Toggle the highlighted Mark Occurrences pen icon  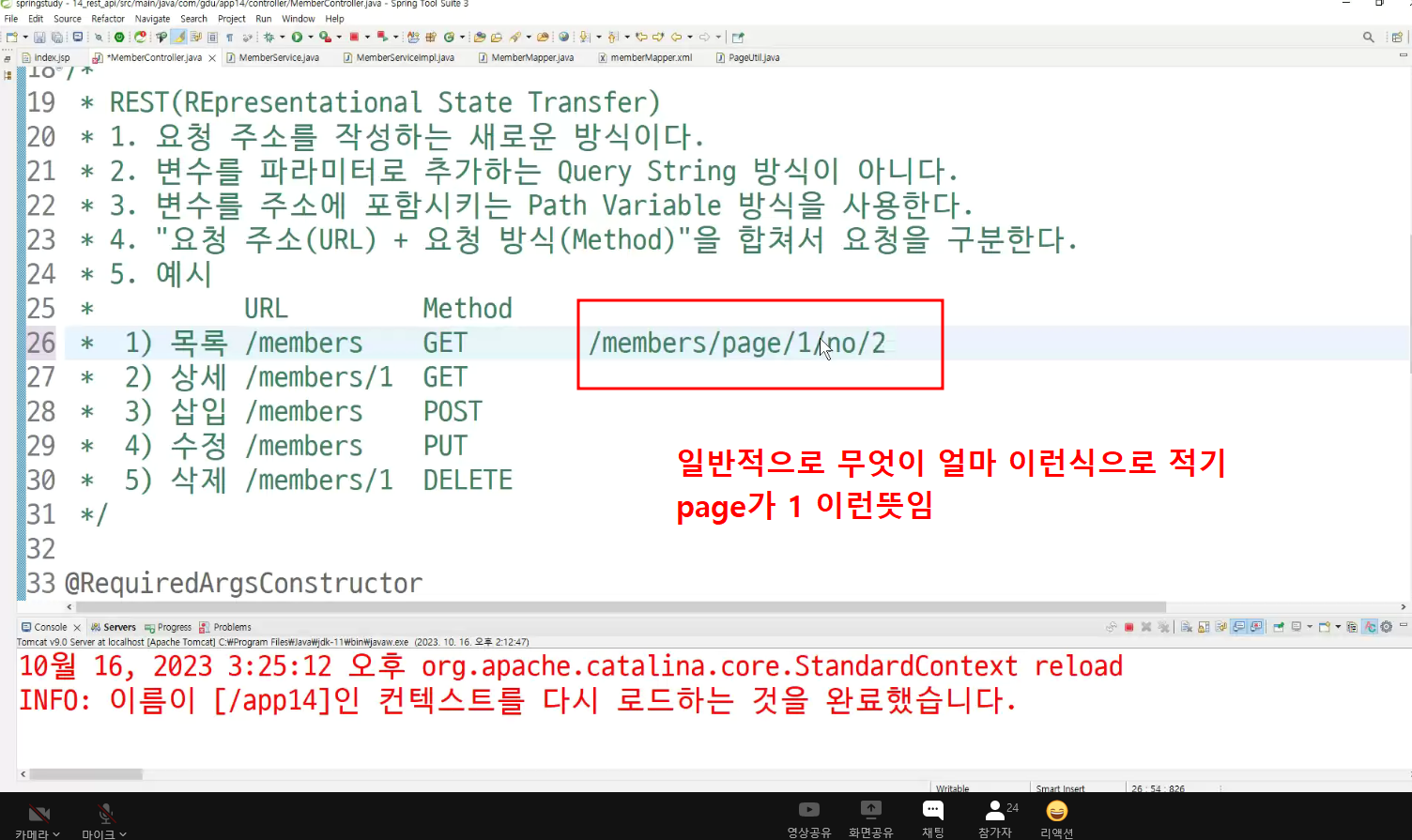pos(178,38)
